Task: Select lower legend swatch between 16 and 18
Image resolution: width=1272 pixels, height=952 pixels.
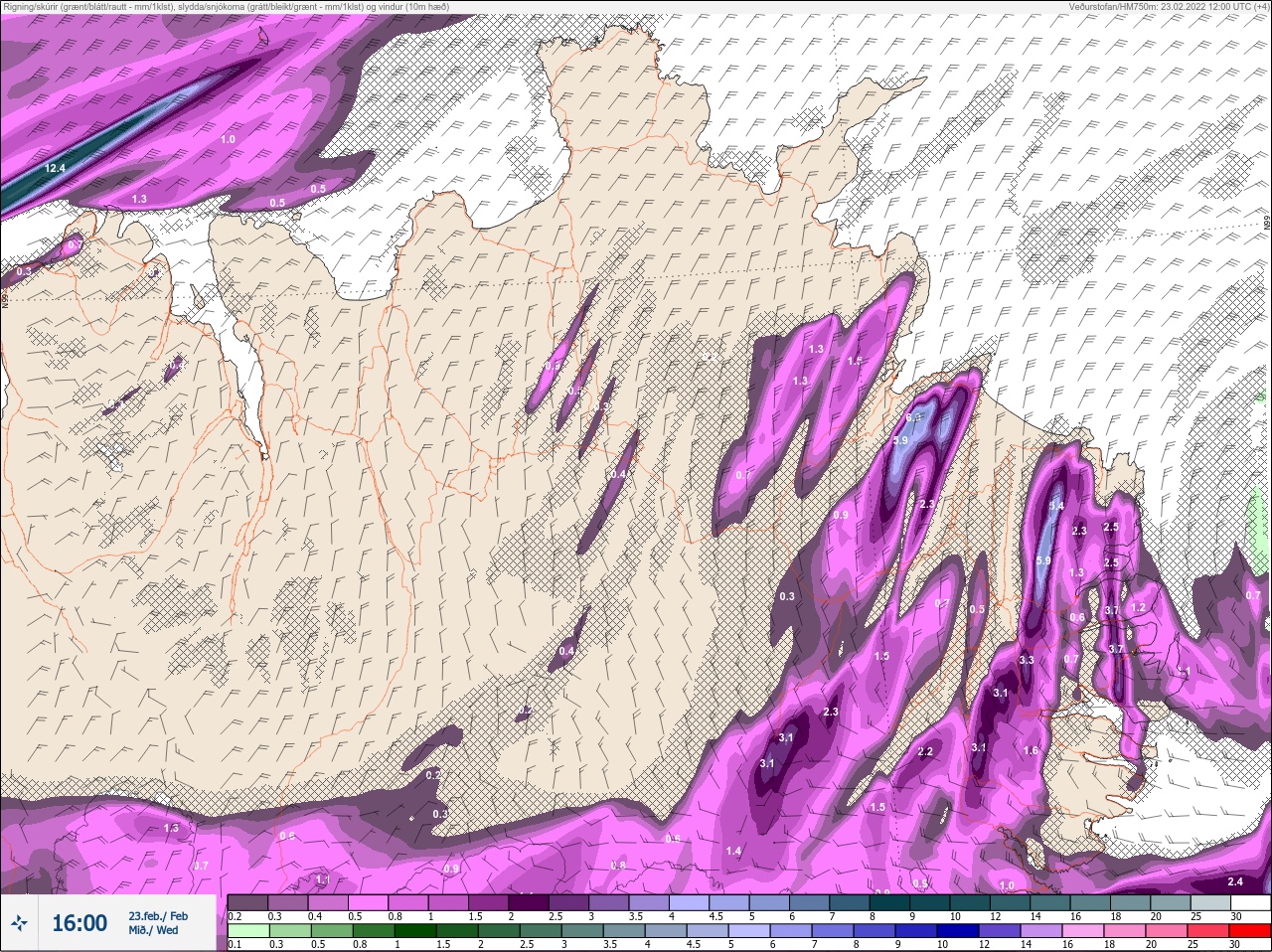Action: coord(1083,931)
